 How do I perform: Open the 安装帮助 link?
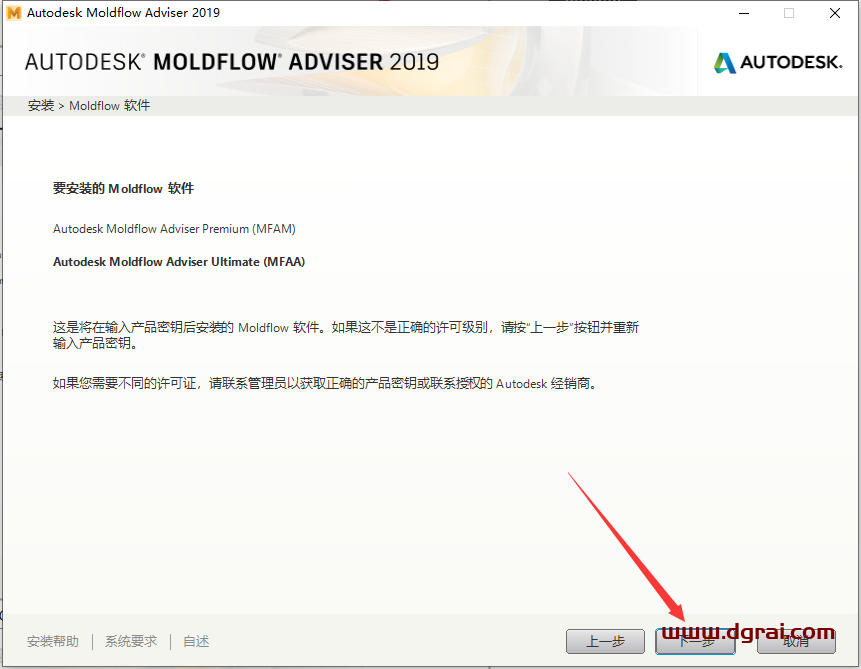[53, 642]
